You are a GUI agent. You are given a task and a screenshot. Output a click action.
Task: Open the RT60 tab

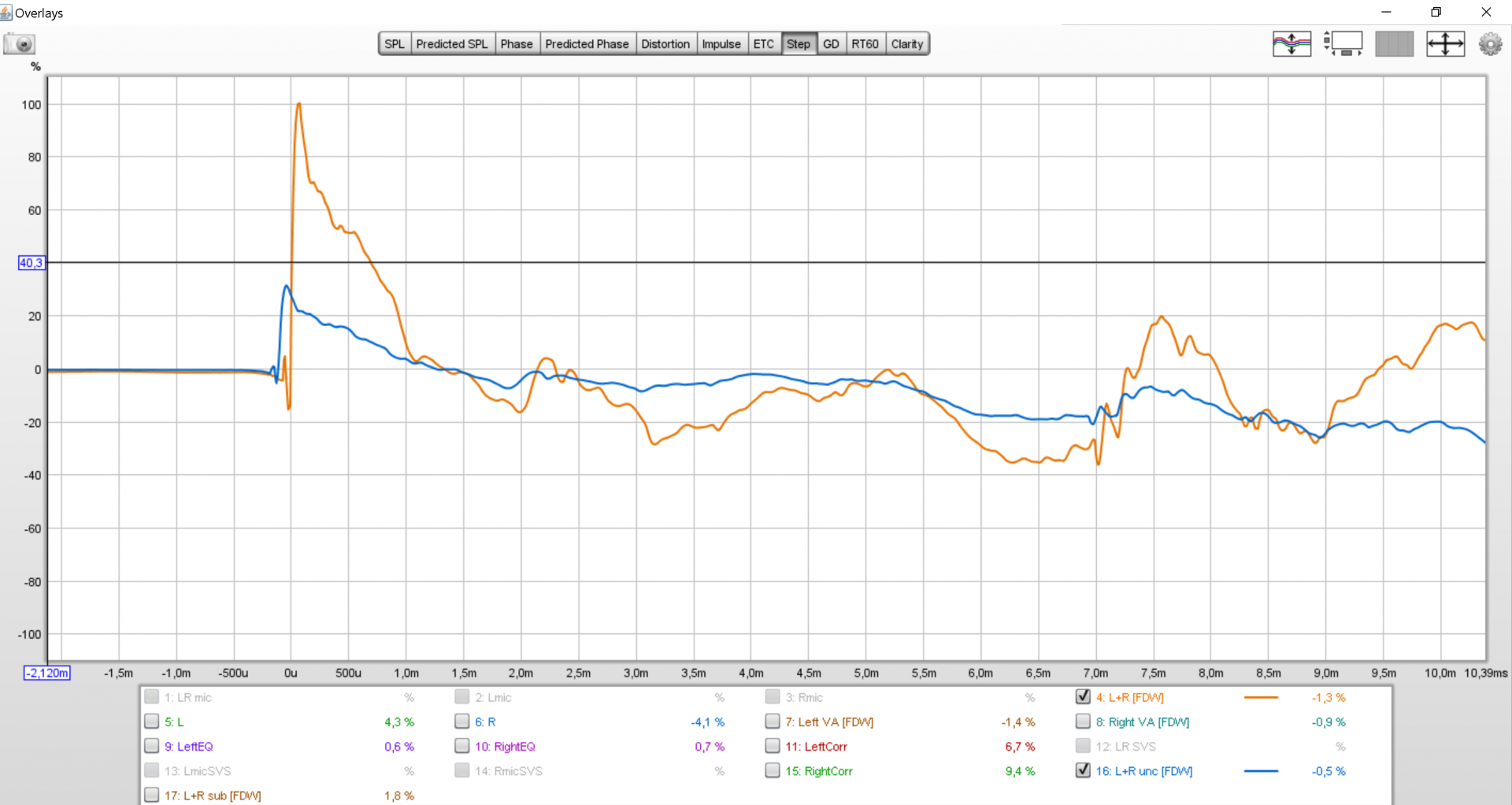(865, 44)
